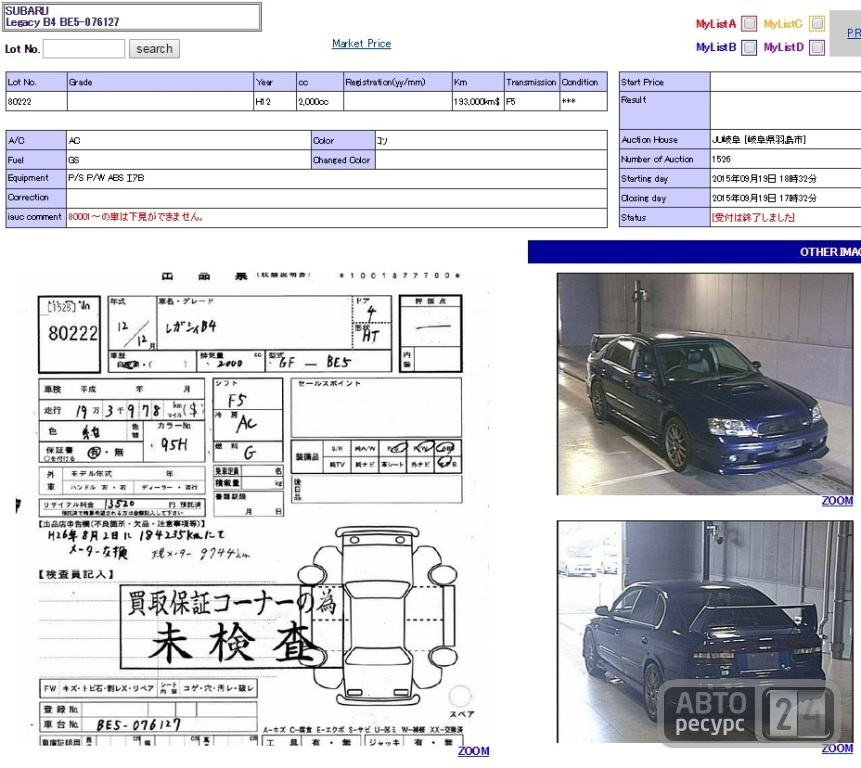The height and width of the screenshot is (768, 861).
Task: Click the red iauc comment text
Action: point(135,217)
